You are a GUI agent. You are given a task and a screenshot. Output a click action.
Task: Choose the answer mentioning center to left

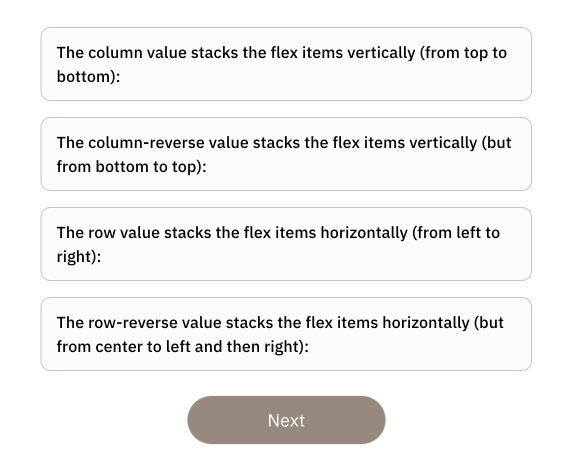286,334
